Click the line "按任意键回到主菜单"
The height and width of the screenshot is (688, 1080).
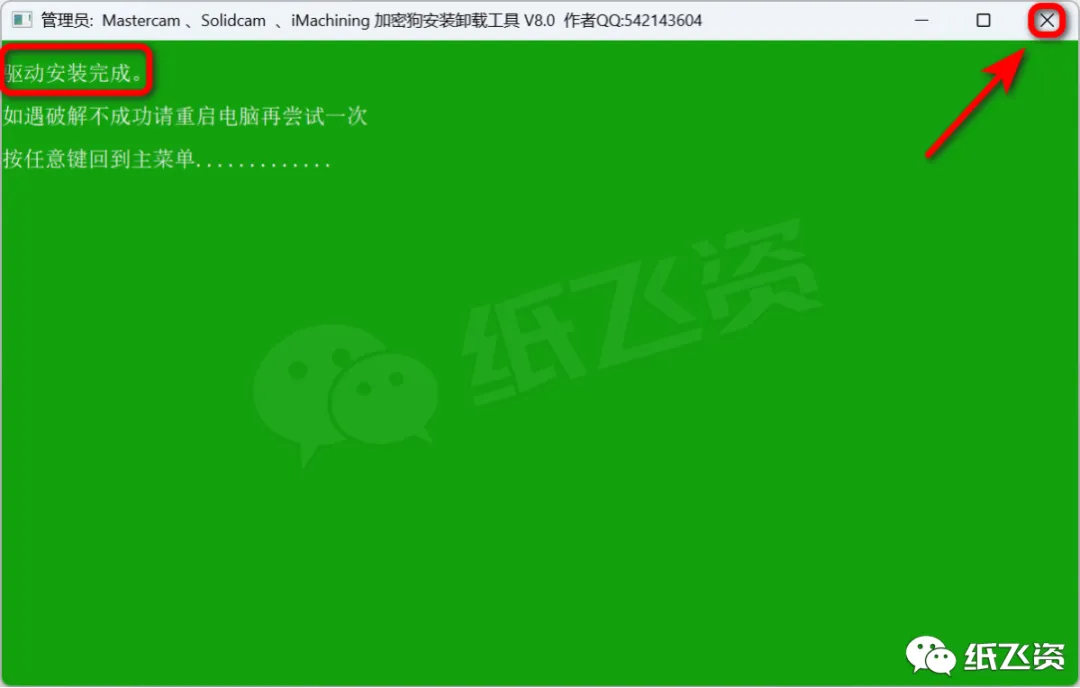click(99, 159)
